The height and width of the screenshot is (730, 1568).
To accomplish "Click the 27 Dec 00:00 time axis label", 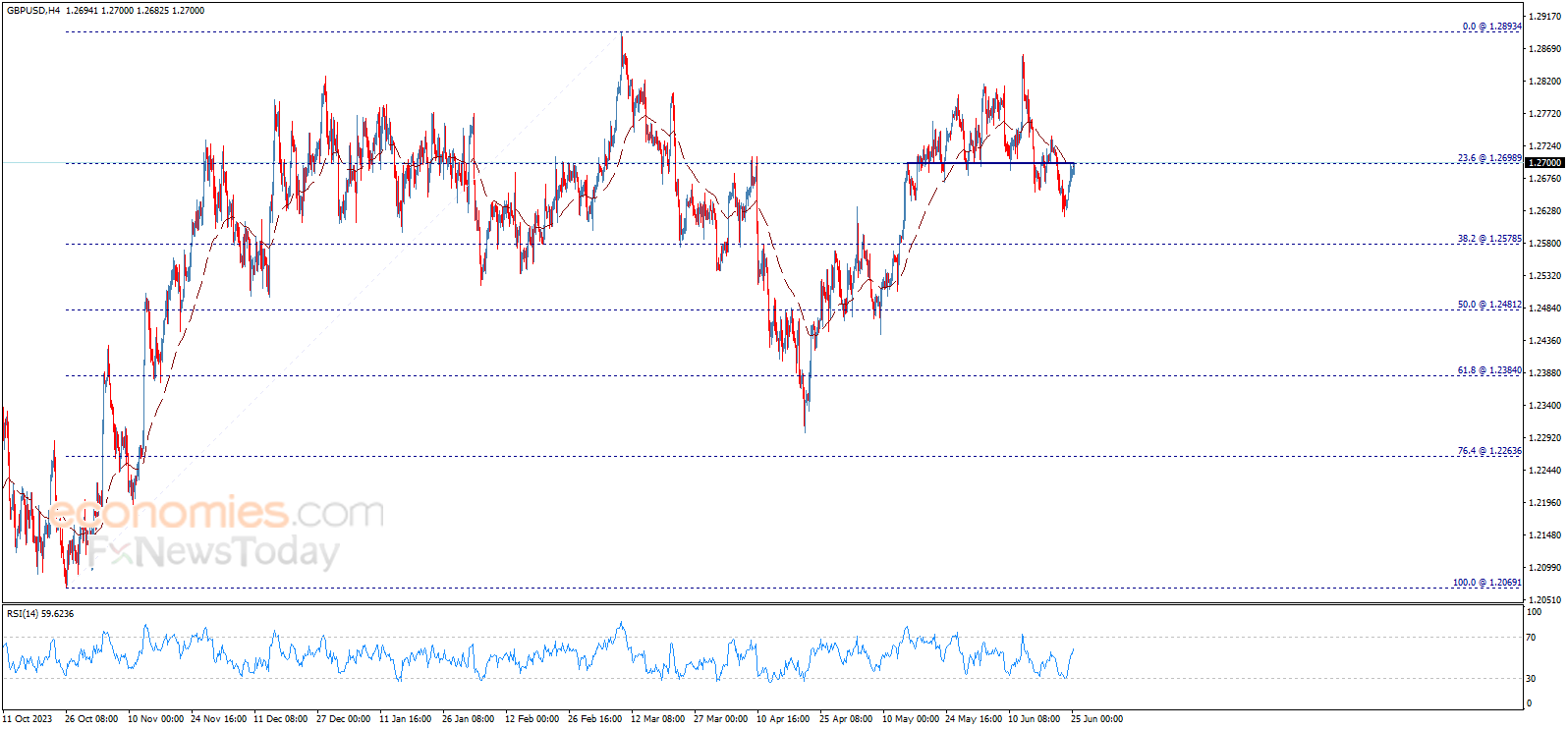I will (344, 719).
